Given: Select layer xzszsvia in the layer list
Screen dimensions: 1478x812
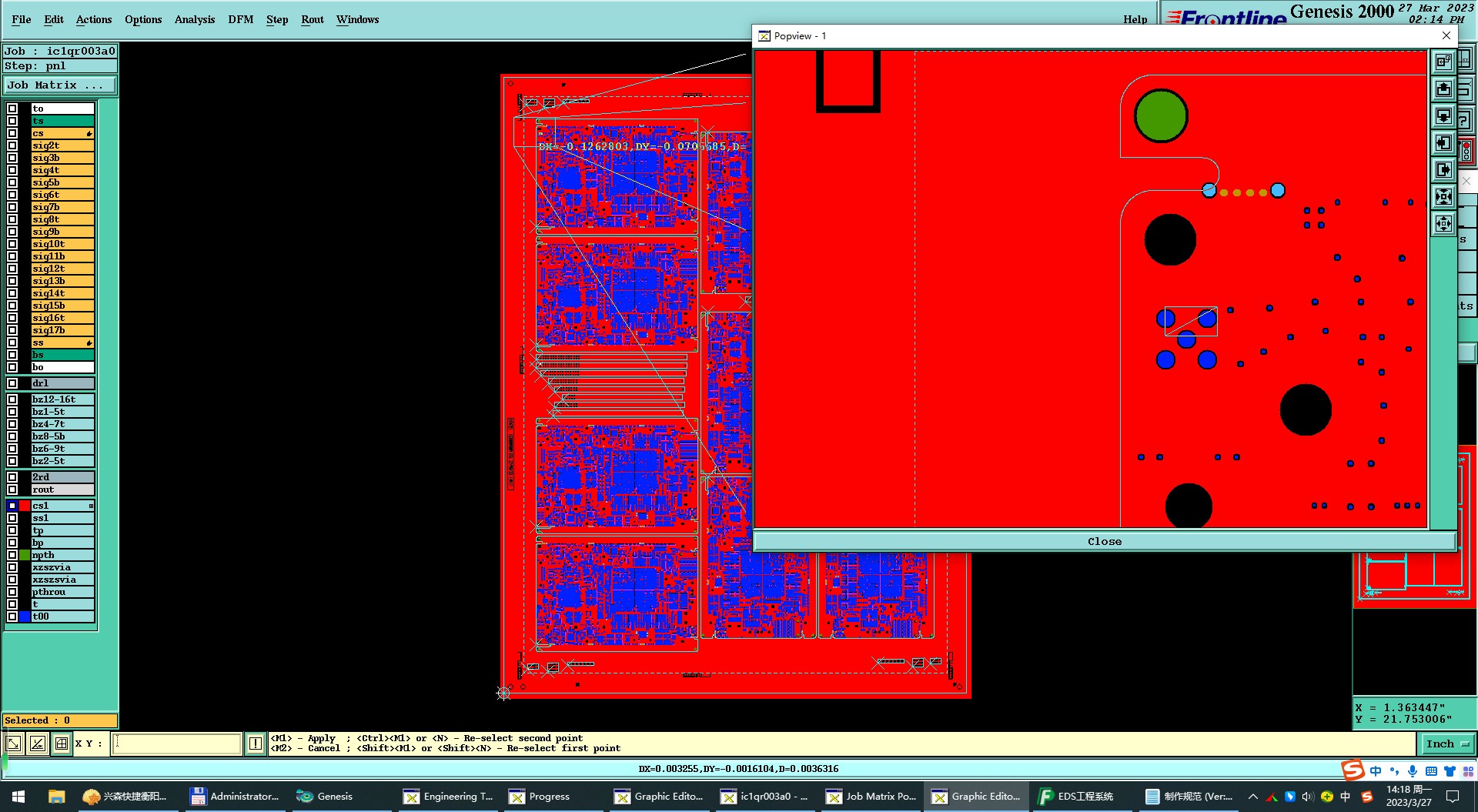Looking at the screenshot, I should pyautogui.click(x=62, y=580).
